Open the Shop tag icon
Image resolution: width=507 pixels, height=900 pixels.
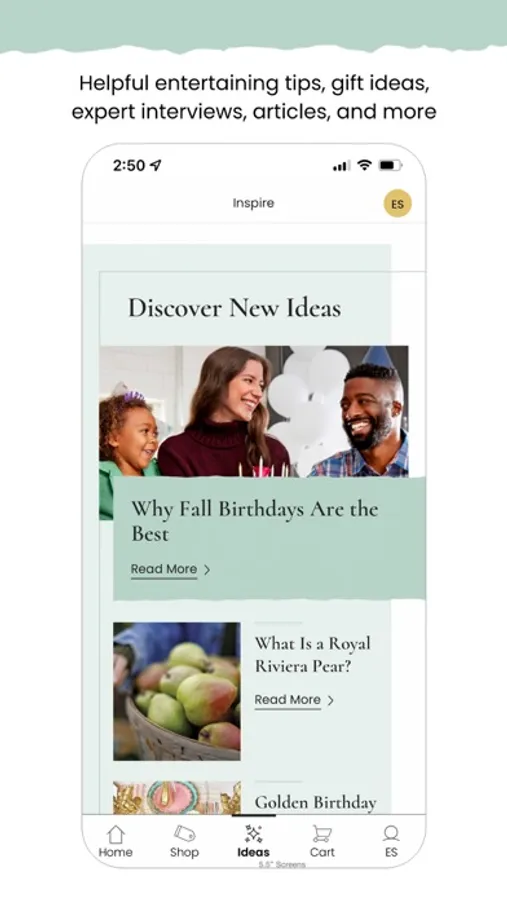coord(184,833)
